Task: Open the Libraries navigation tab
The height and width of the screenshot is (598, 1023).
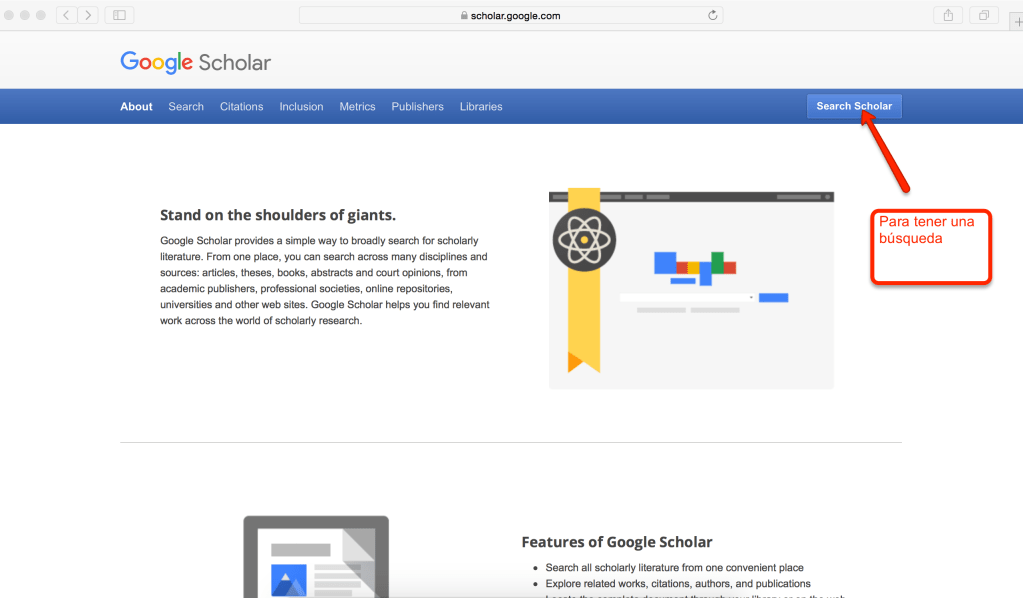Action: pos(481,107)
